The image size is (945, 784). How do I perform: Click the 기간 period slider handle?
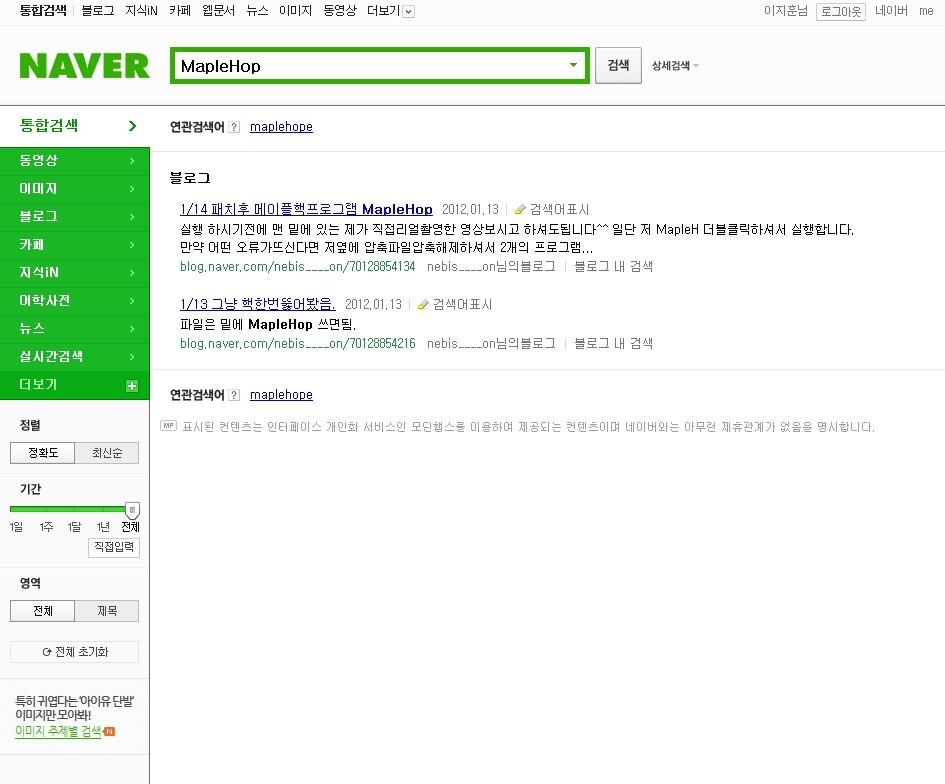click(132, 510)
